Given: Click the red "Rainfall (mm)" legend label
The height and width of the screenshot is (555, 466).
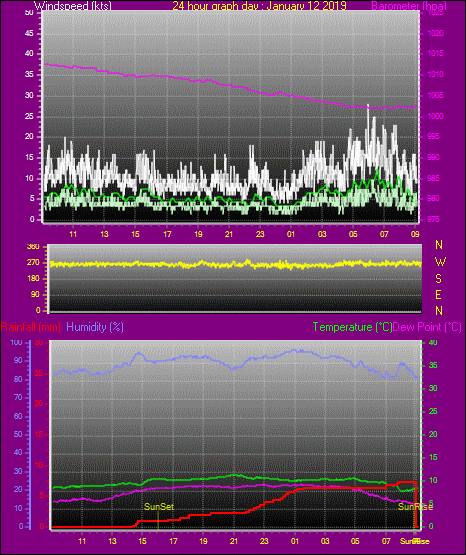Looking at the screenshot, I should [x=31, y=327].
